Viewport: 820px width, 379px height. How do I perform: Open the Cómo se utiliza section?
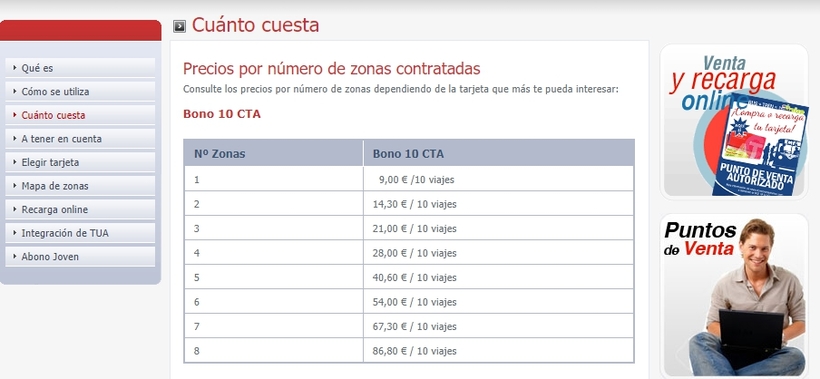(80, 91)
